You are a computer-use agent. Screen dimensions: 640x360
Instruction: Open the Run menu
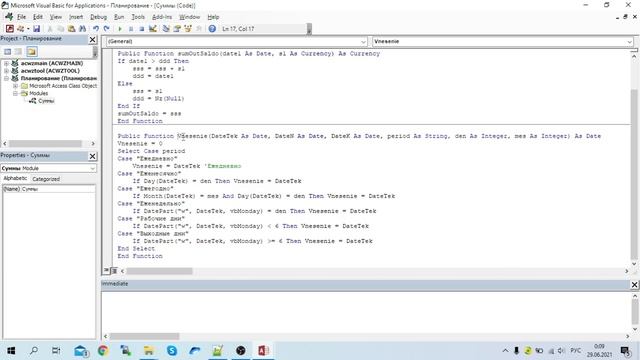click(x=119, y=17)
